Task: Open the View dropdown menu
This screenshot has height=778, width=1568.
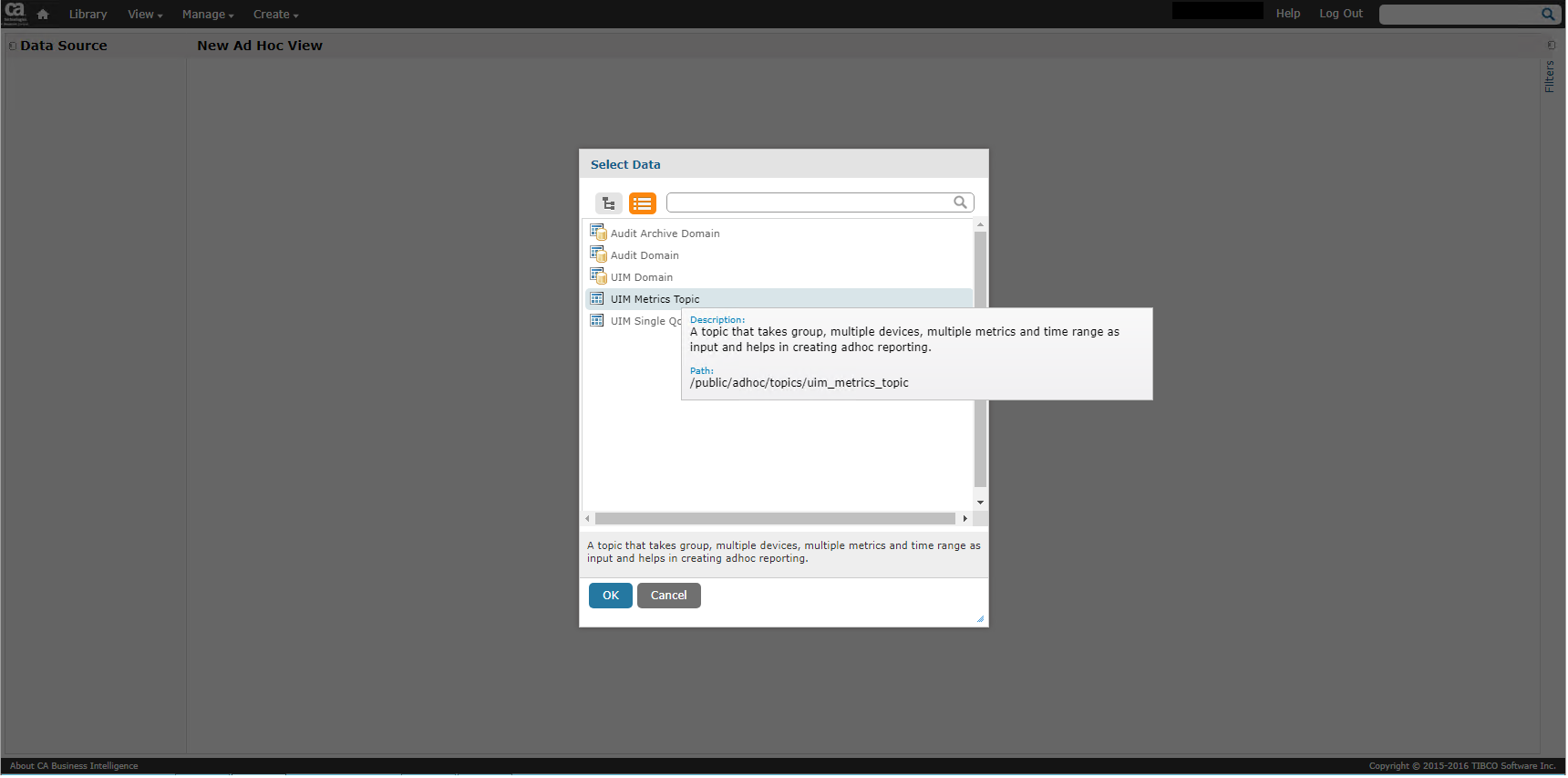Action: 145,15
